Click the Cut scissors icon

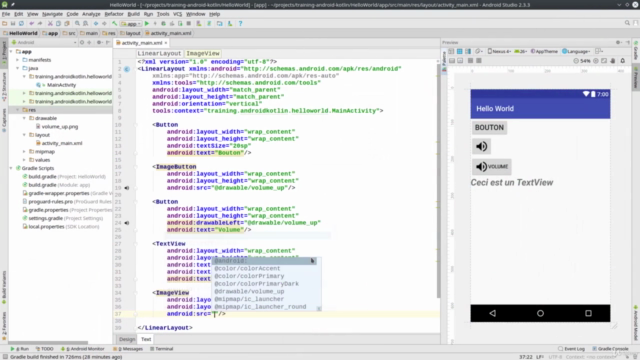(x=50, y=24)
